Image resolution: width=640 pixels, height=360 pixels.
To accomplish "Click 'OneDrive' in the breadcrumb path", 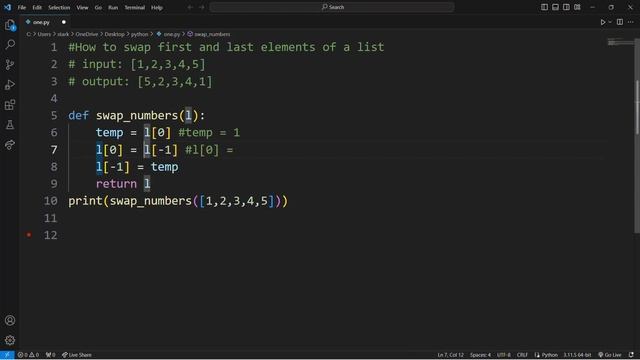I will (x=87, y=34).
